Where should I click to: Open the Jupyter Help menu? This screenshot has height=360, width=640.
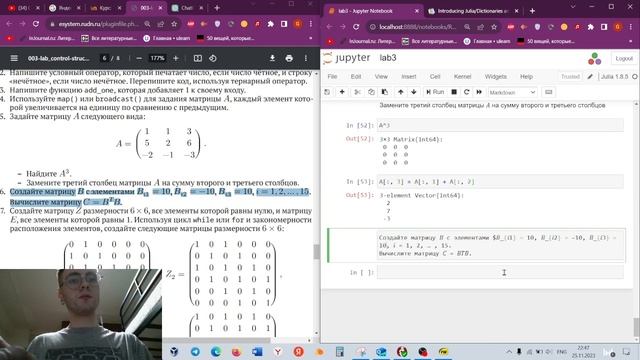pos(526,76)
